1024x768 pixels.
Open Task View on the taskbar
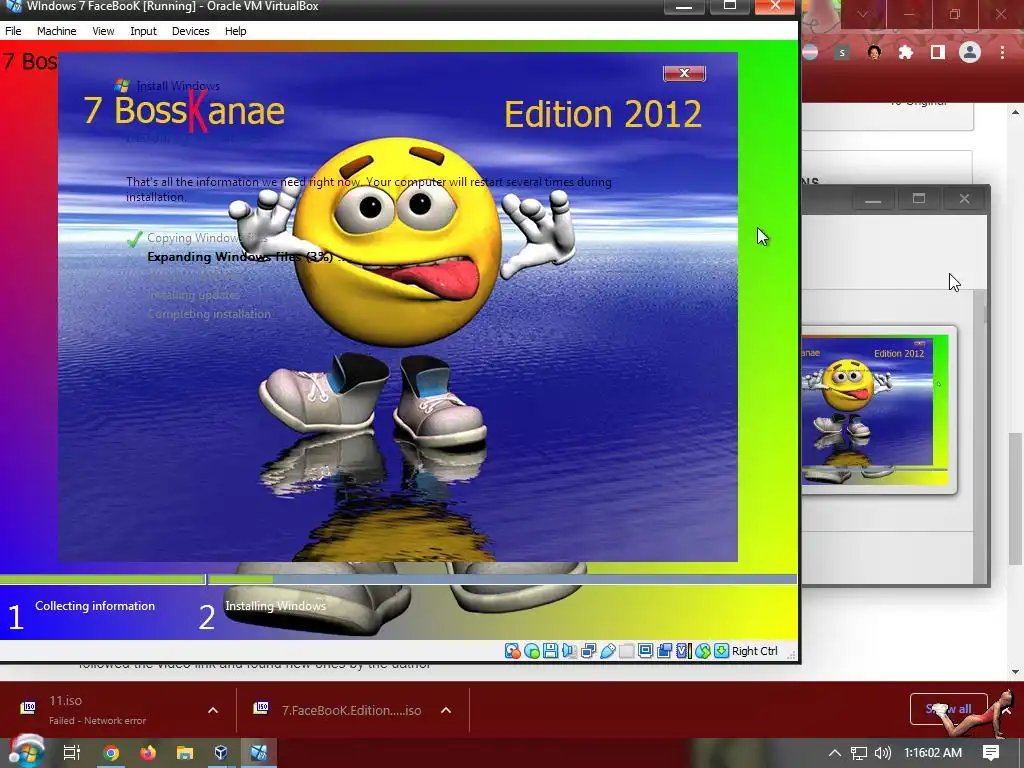click(x=72, y=752)
